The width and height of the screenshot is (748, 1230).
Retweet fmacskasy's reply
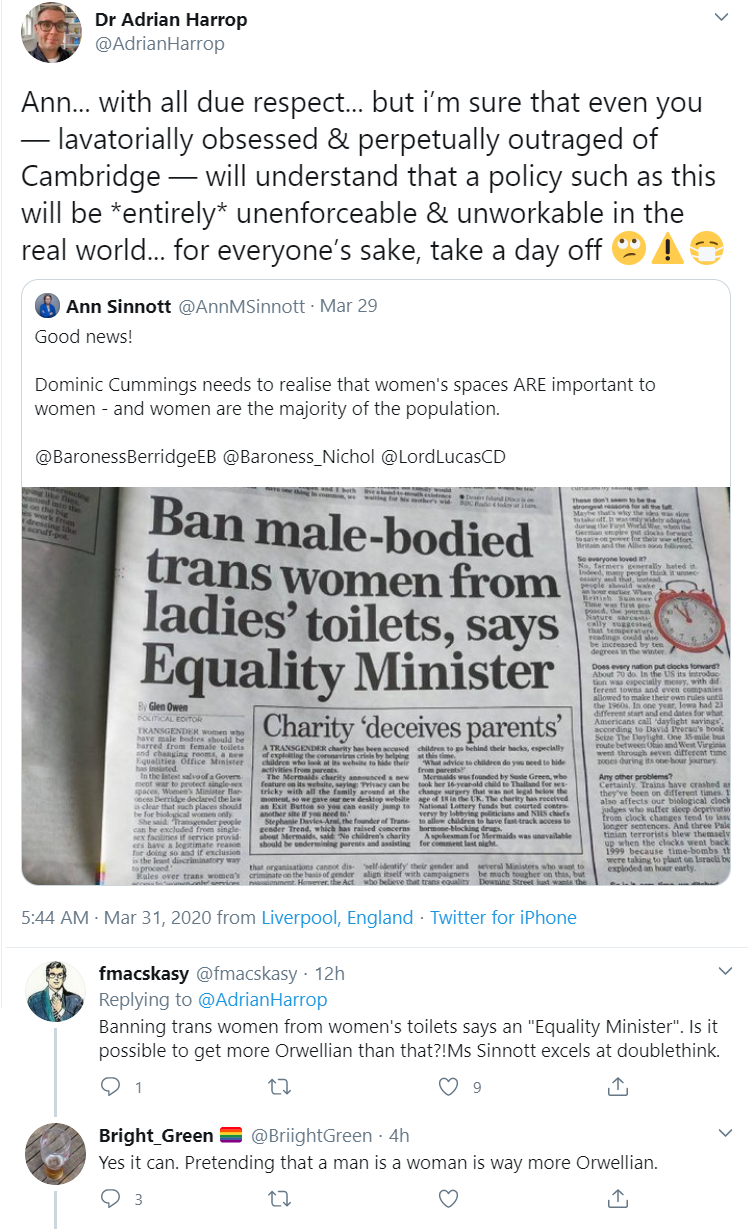point(281,1086)
